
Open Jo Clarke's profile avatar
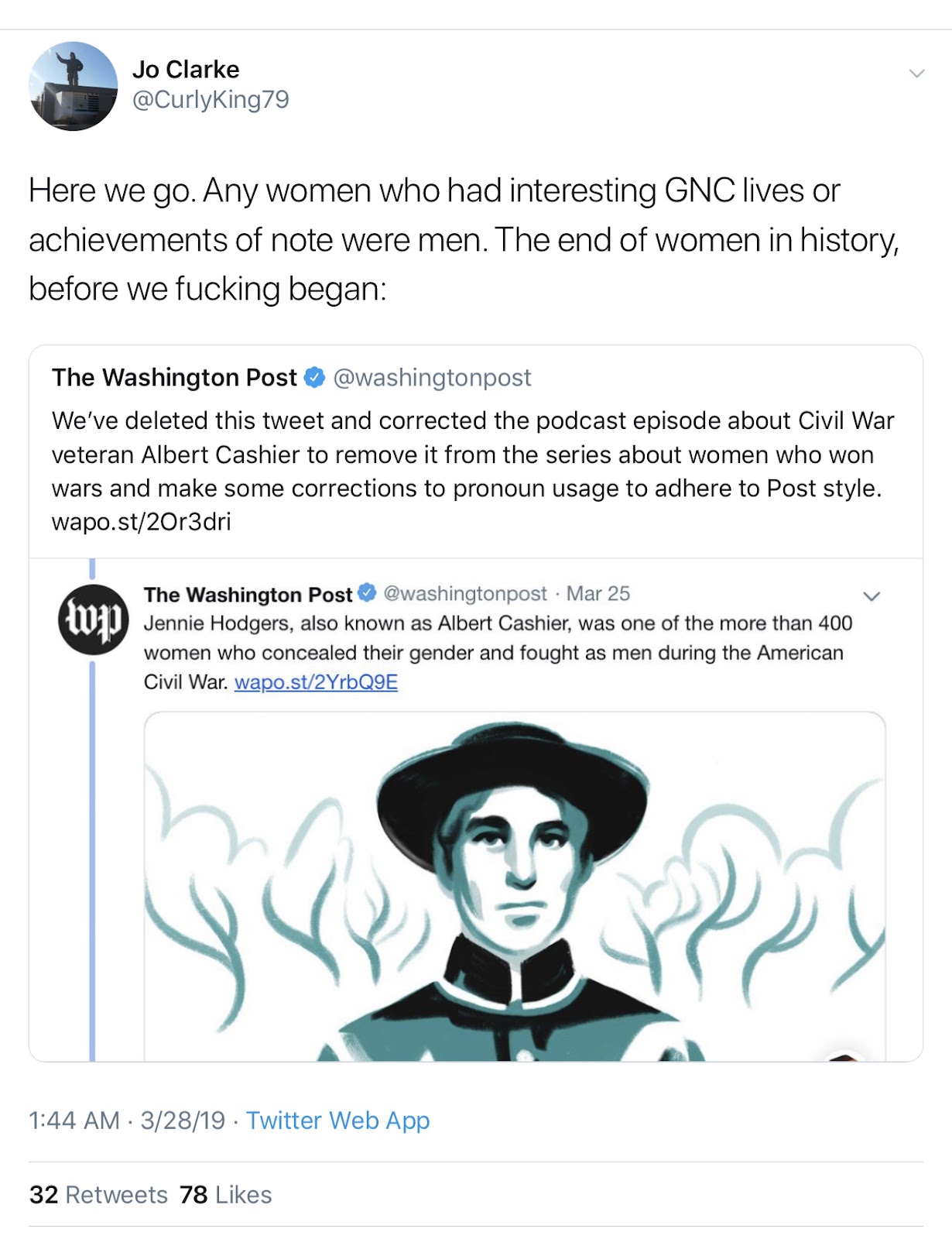click(x=74, y=86)
